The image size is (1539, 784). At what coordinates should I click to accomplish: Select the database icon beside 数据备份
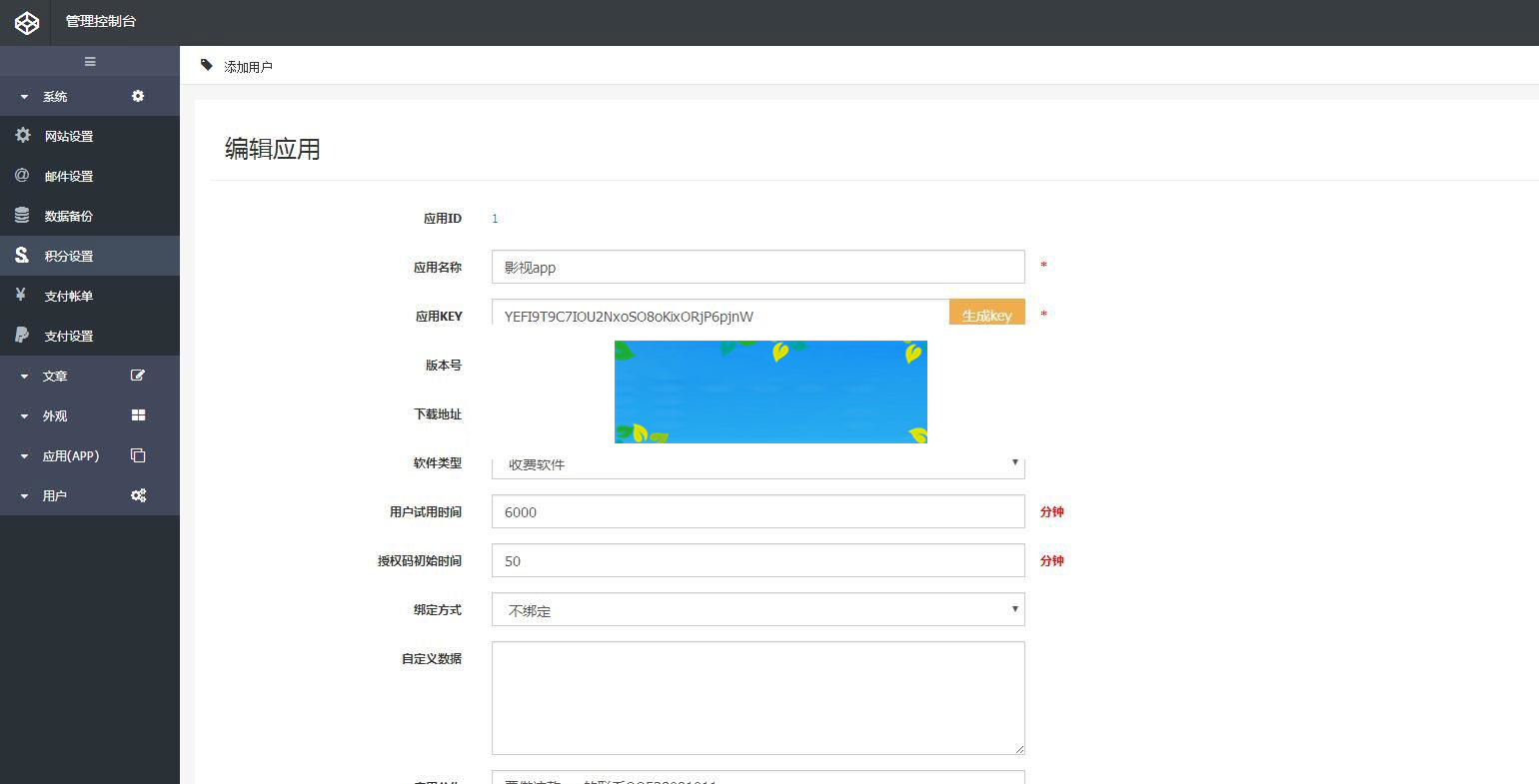(22, 215)
